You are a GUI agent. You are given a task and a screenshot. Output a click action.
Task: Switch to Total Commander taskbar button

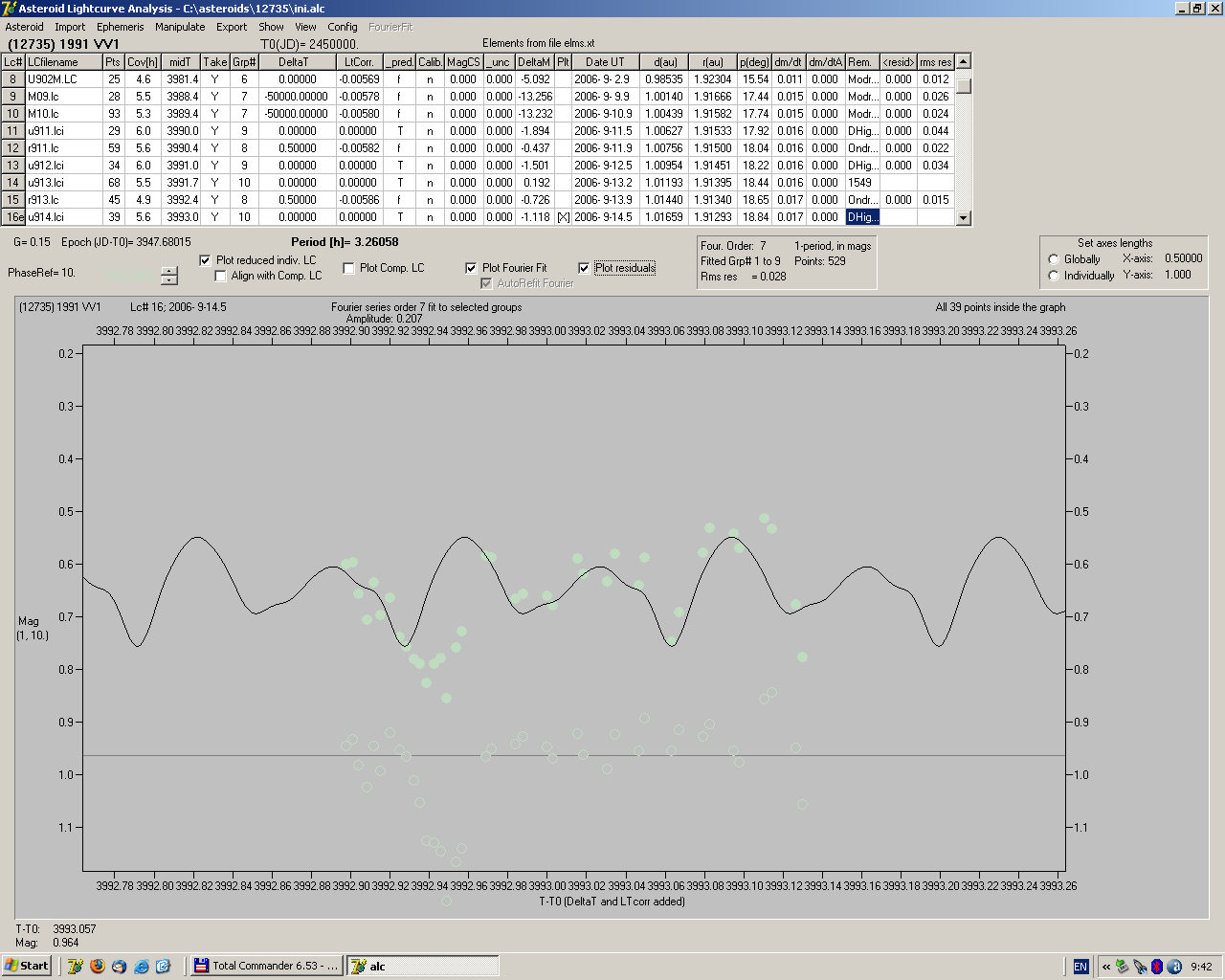[x=266, y=966]
